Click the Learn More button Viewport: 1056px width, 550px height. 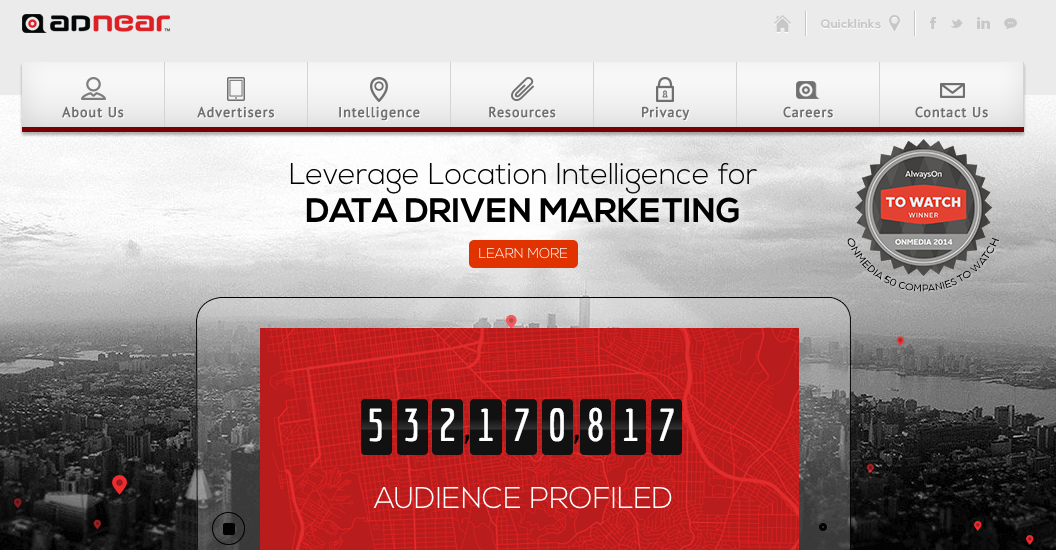tap(523, 254)
